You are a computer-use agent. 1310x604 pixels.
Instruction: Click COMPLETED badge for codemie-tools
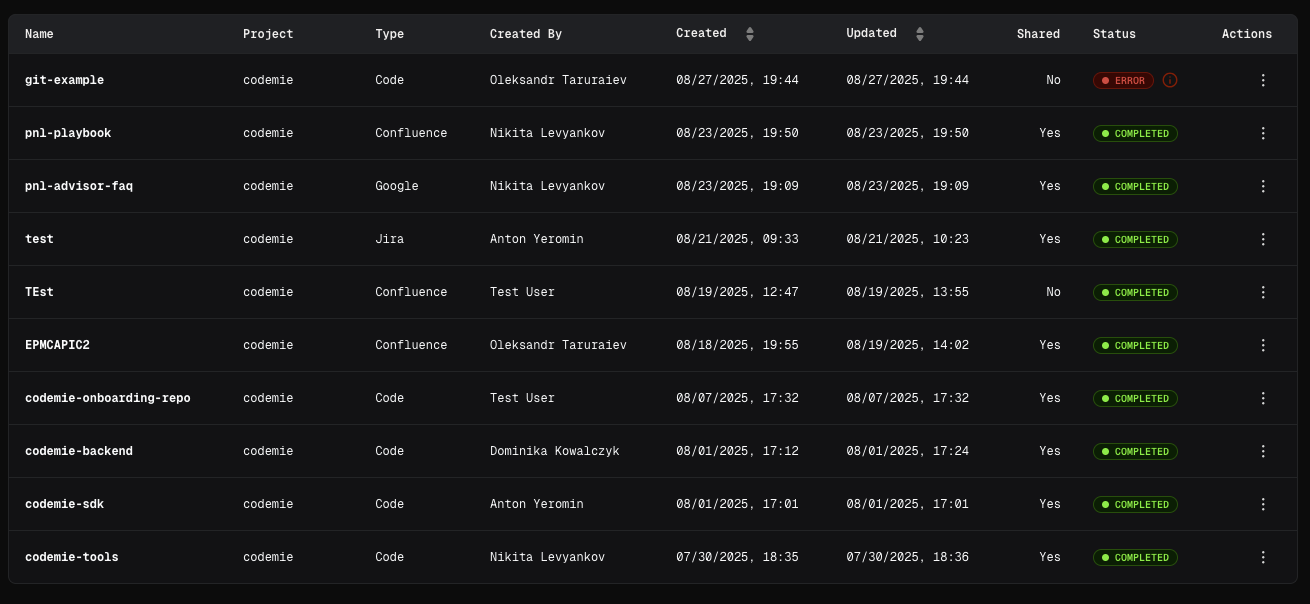pyautogui.click(x=1135, y=557)
